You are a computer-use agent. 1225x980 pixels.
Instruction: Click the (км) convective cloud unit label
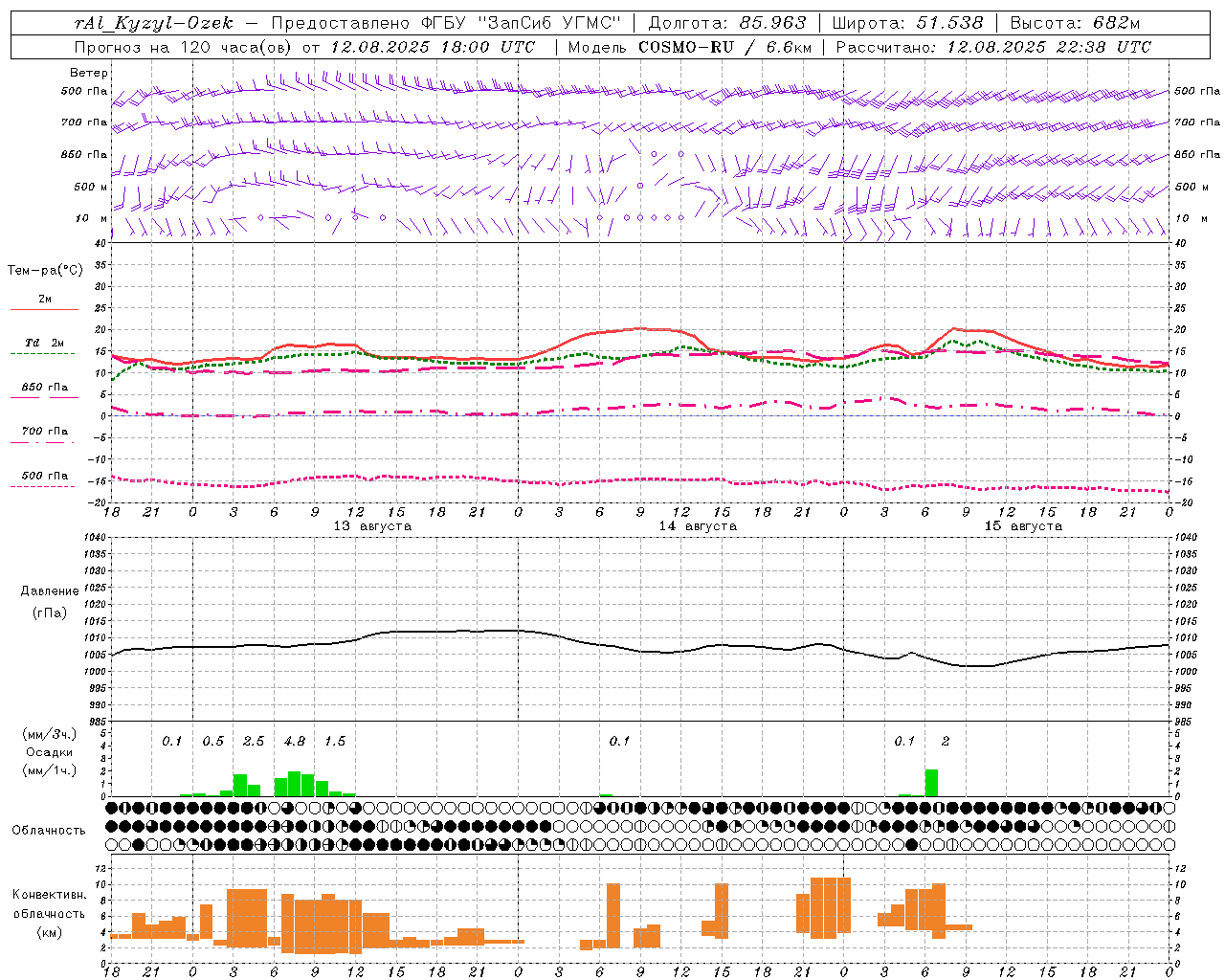pyautogui.click(x=50, y=932)
